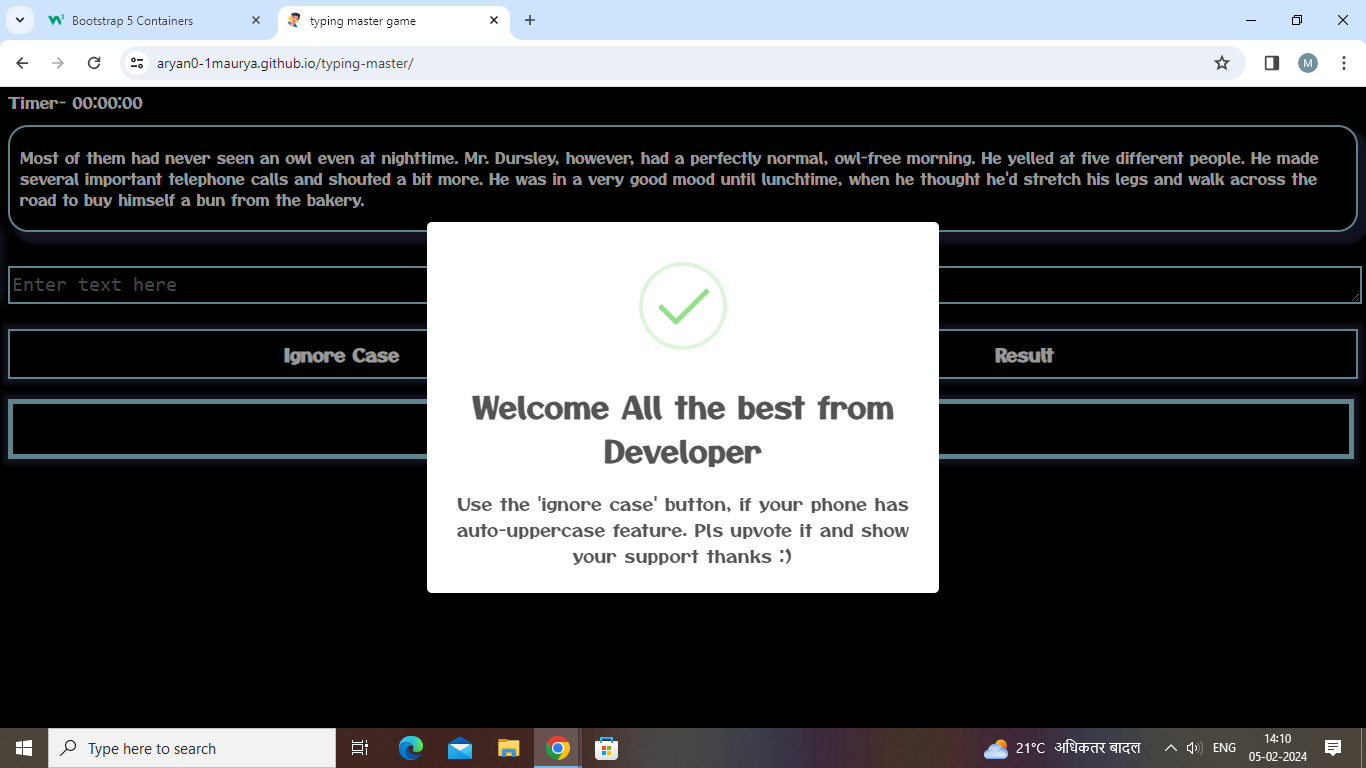Click the Result button
This screenshot has height=768, width=1366.
[x=1023, y=355]
